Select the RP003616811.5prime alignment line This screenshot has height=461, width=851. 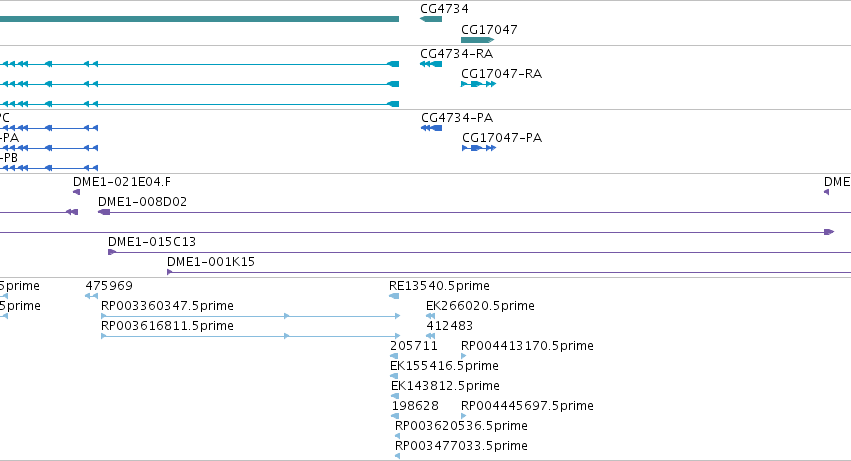[x=251, y=336]
